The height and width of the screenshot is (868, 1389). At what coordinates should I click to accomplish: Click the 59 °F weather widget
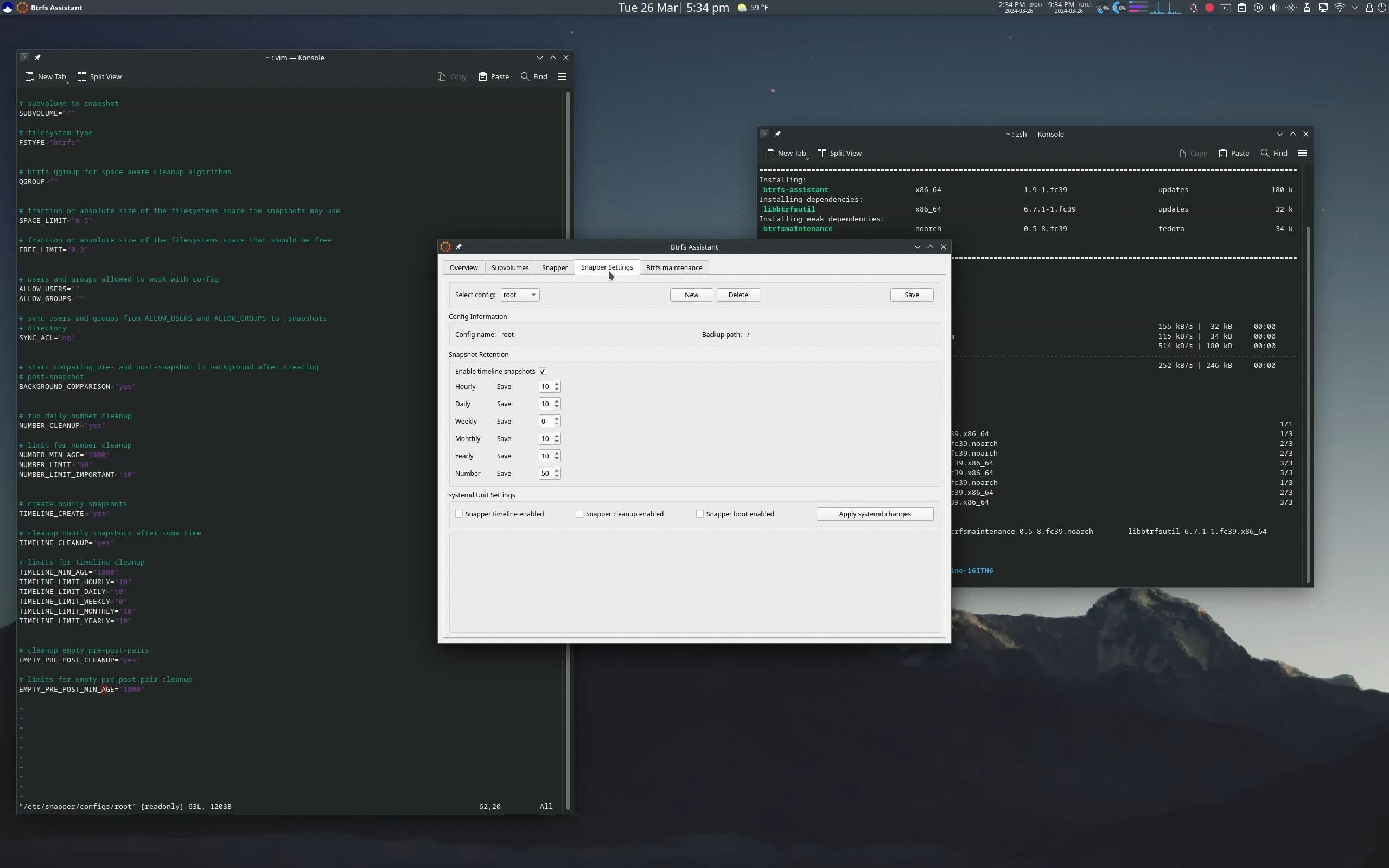click(753, 8)
